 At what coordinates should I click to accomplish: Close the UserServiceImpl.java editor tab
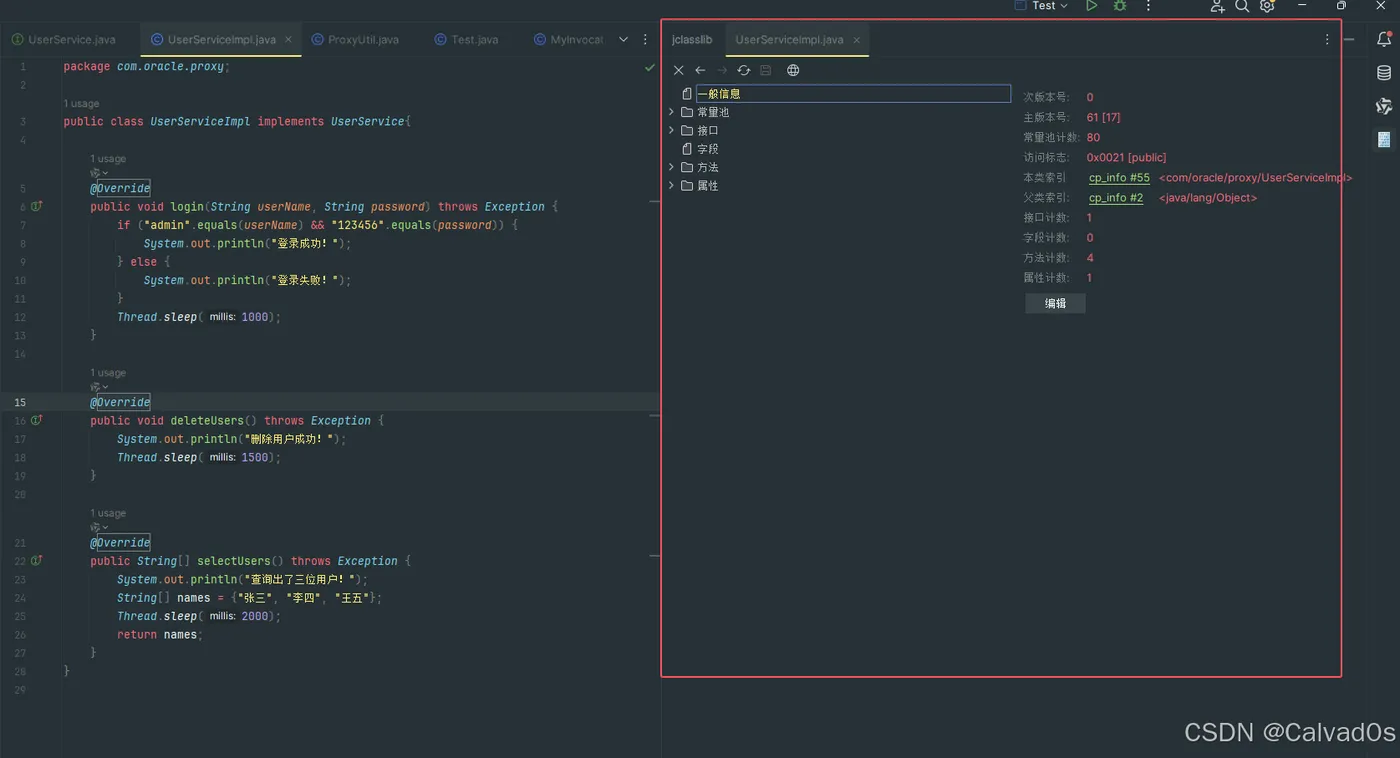288,40
